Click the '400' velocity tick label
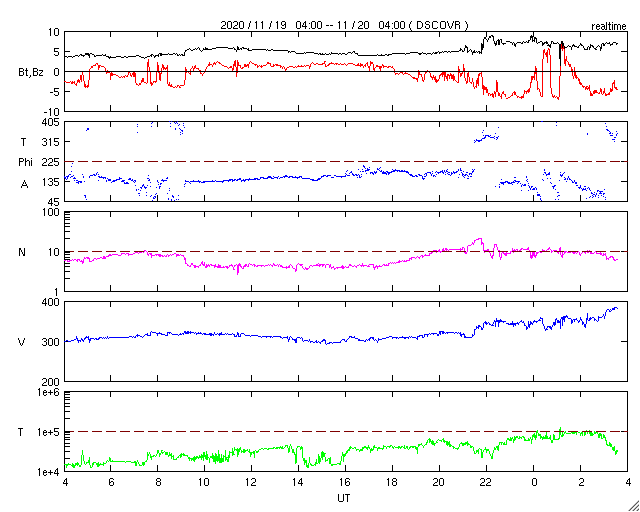 point(53,302)
